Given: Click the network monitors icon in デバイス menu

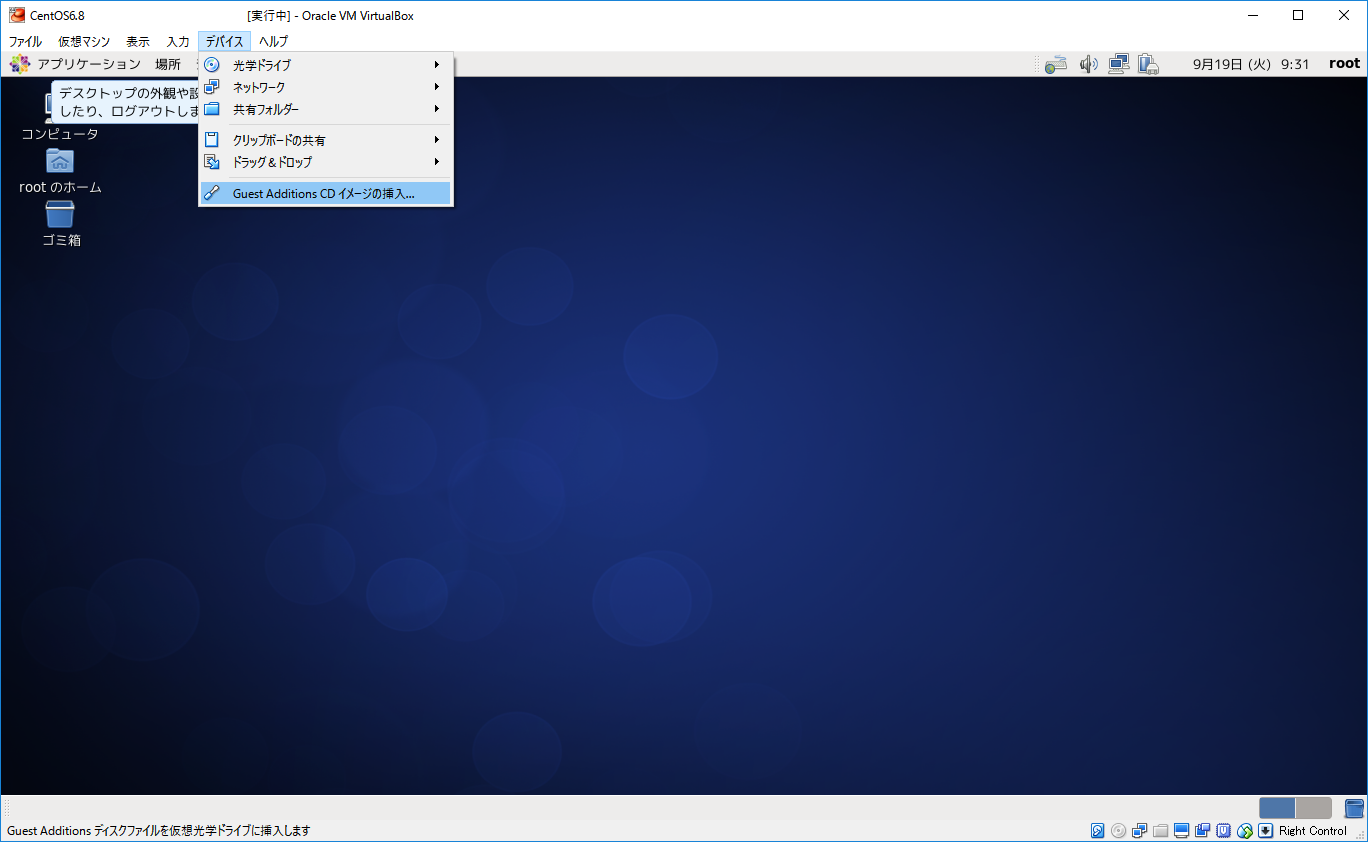Looking at the screenshot, I should (212, 87).
